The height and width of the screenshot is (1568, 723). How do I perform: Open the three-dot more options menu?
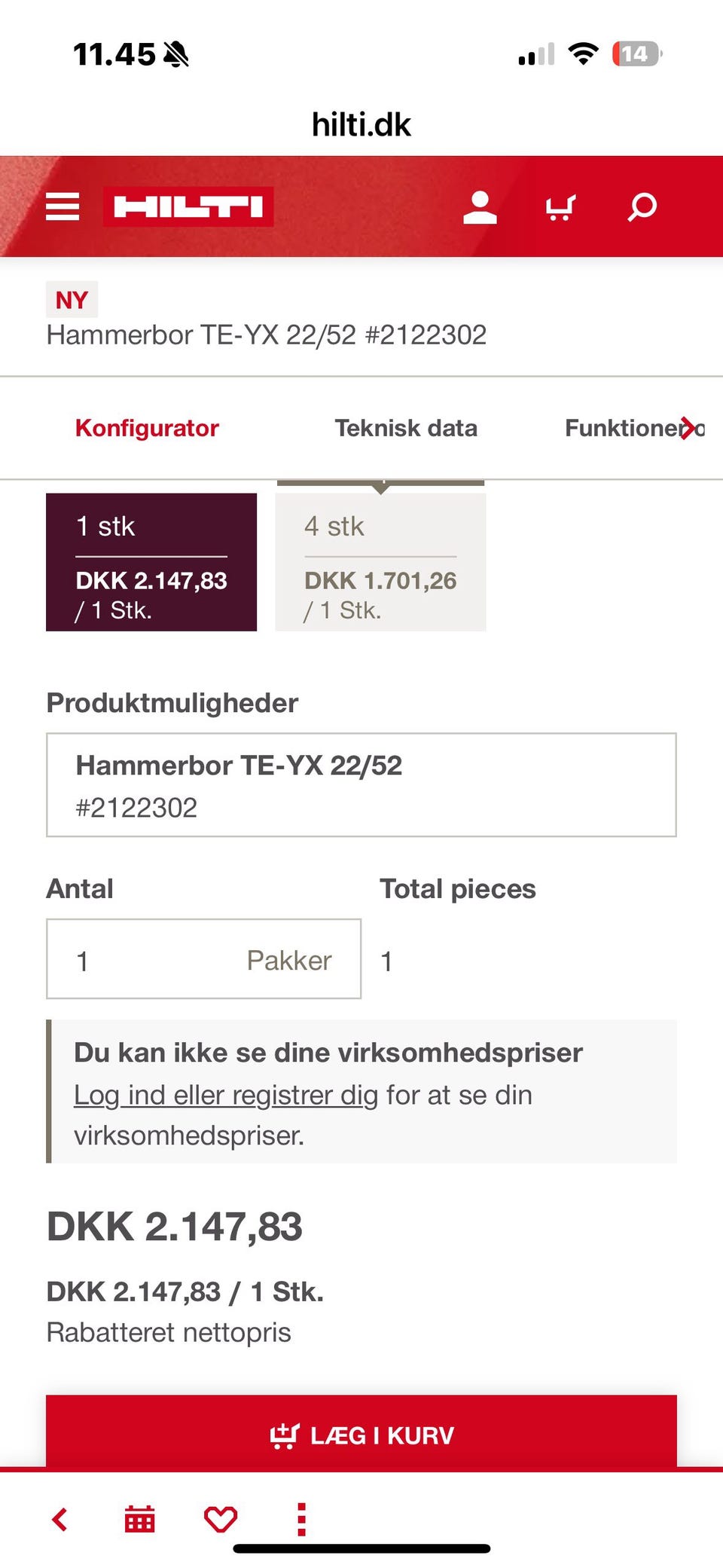pyautogui.click(x=301, y=1519)
